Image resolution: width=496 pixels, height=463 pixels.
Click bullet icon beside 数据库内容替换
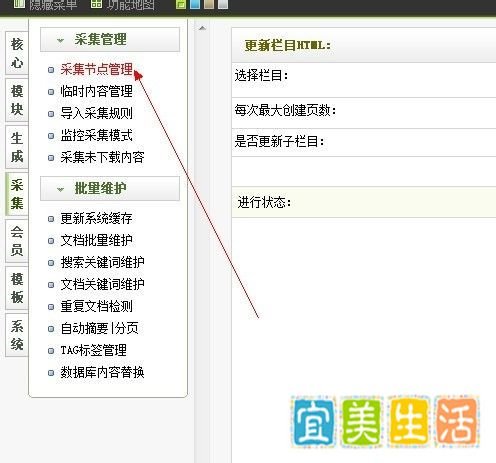pos(51,373)
